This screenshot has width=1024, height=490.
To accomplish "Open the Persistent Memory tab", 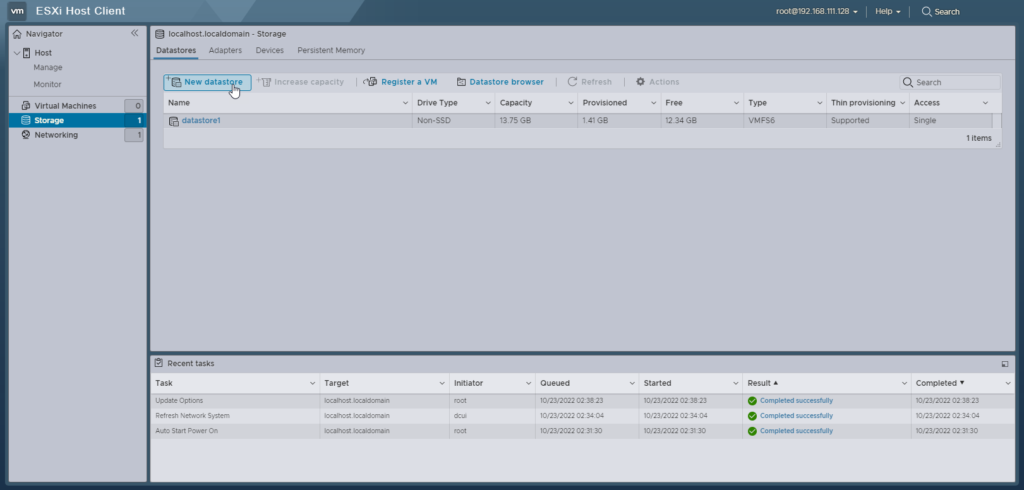I will pyautogui.click(x=331, y=50).
